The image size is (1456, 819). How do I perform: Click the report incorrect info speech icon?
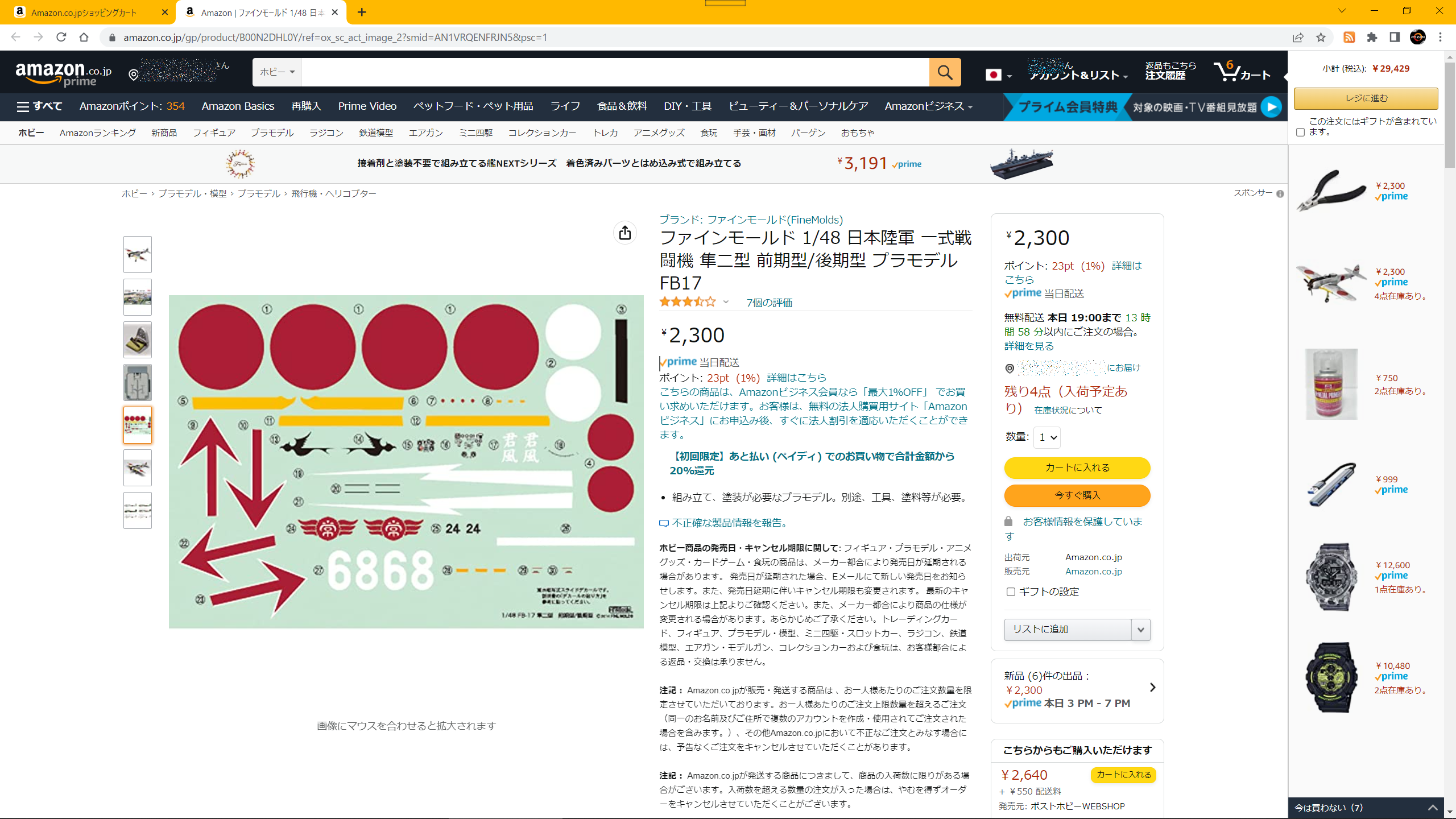tap(664, 523)
